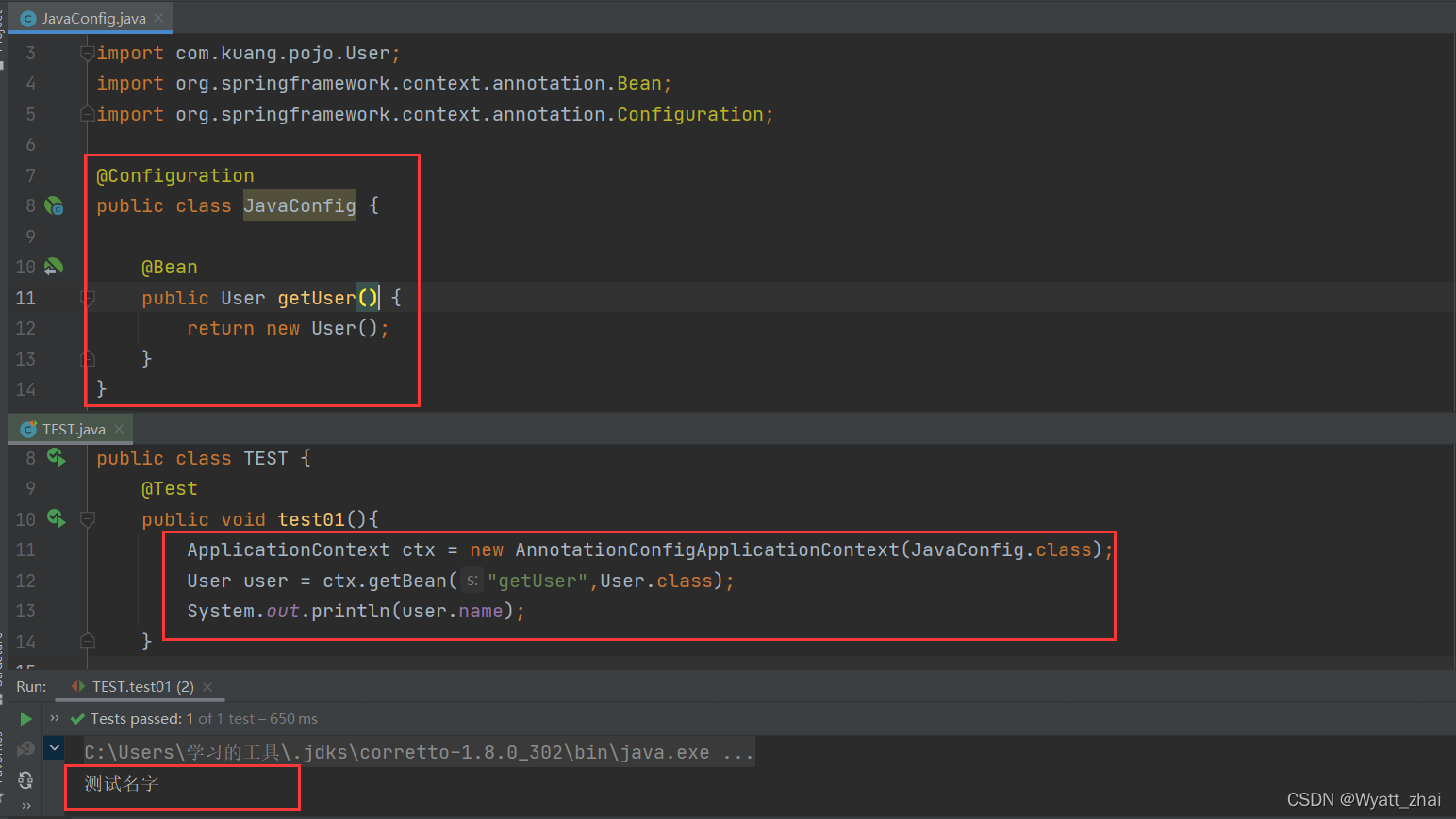Open the JavaConfig.java editor tab
The width and height of the screenshot is (1456, 819).
click(x=92, y=18)
